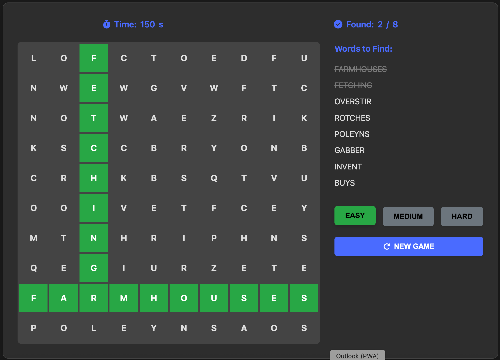The image size is (500, 360).
Task: Click the crossed-out word FETCHING
Action: click(353, 85)
